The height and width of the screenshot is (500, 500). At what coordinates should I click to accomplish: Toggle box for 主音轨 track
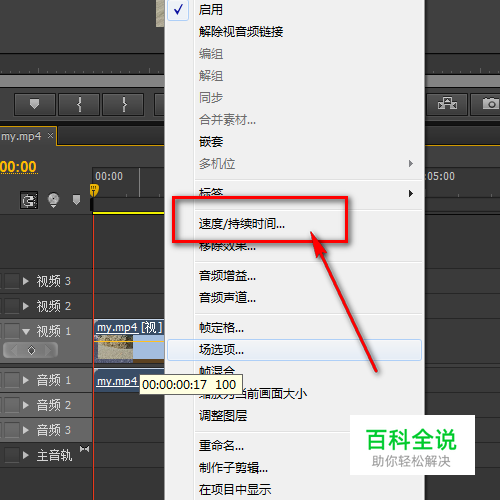coord(12,455)
